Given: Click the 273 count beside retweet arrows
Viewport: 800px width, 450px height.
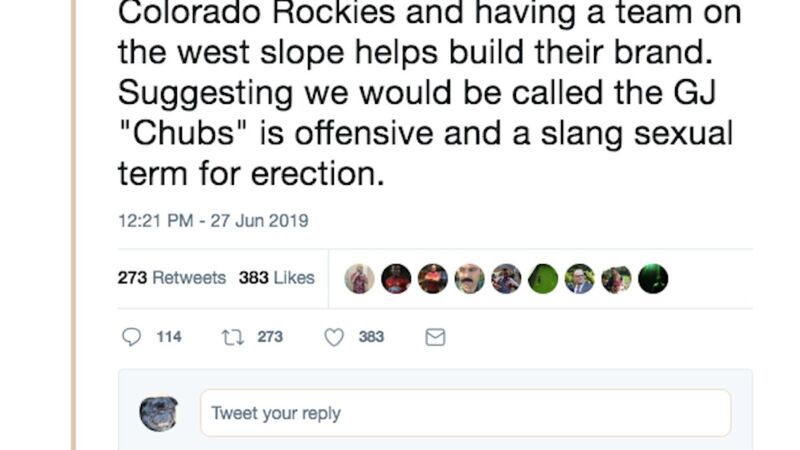Looking at the screenshot, I should click(270, 337).
